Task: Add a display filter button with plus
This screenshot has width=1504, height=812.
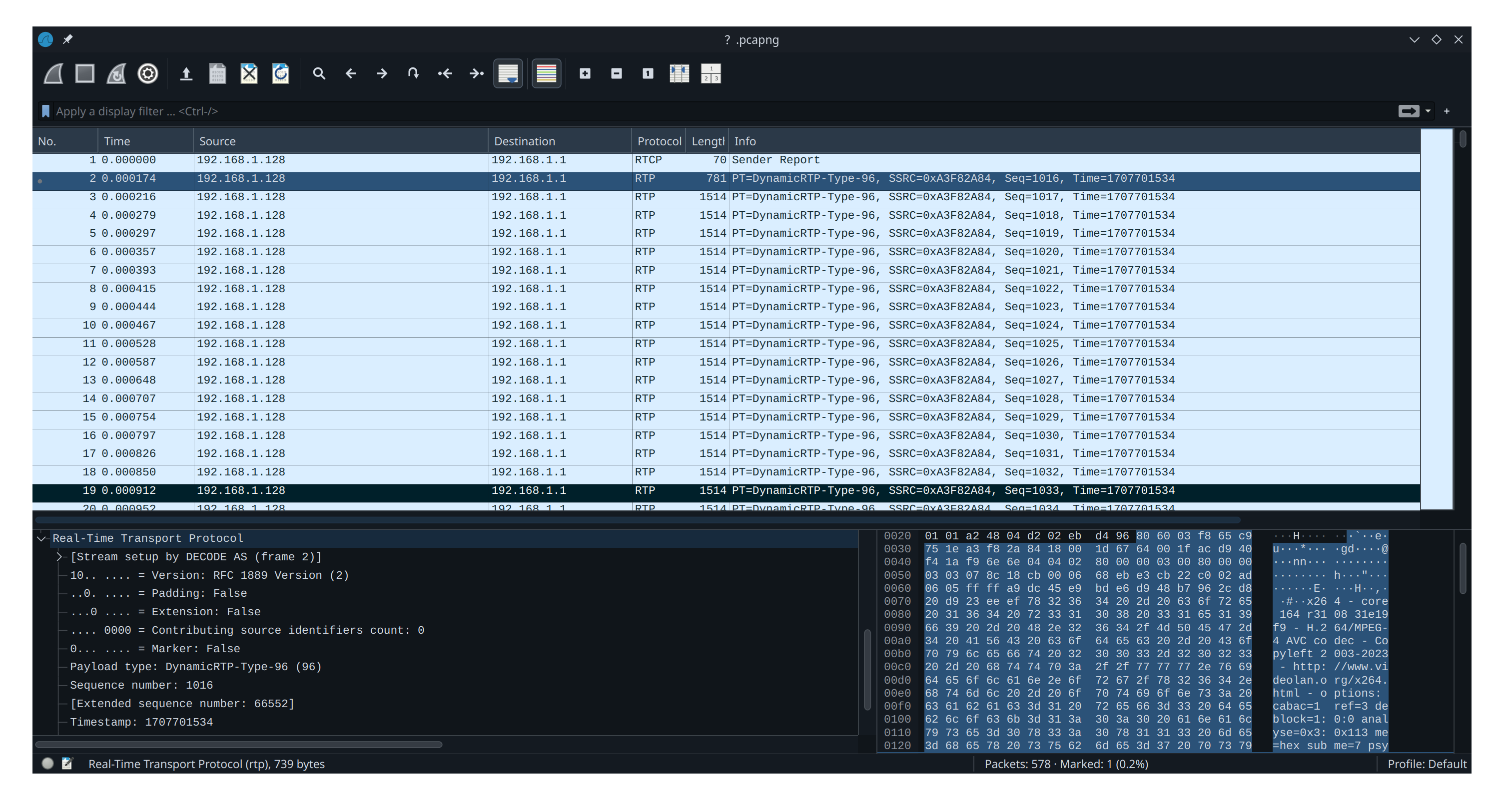Action: coord(1447,111)
